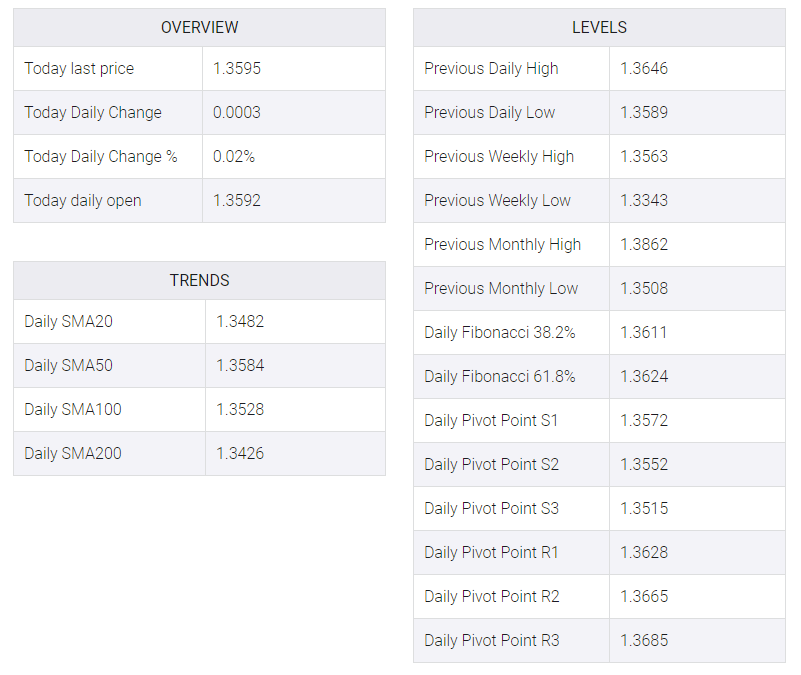801x675 pixels.
Task: Click the Today Daily Change label
Action: click(x=93, y=112)
